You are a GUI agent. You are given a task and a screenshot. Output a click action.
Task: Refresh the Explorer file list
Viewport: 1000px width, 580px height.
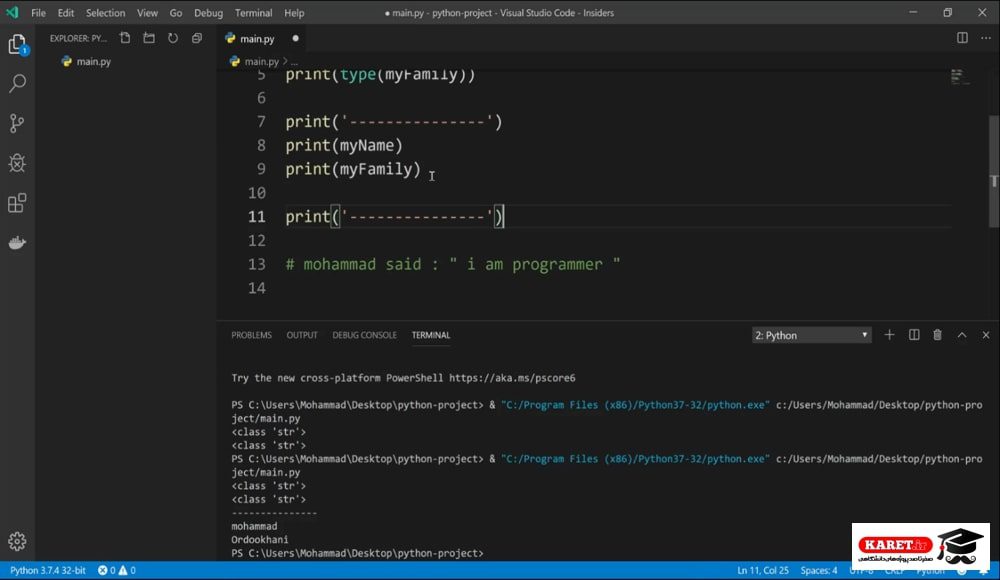(173, 38)
